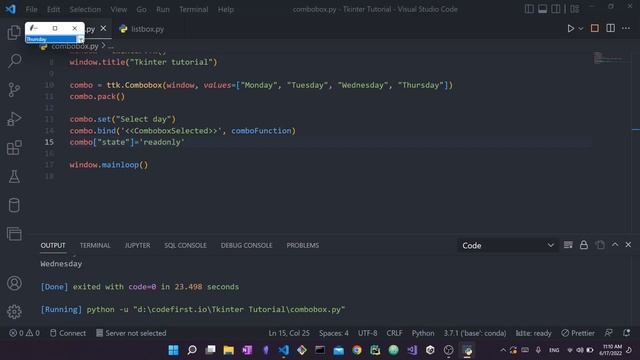Open the Thursday combobox dropdown arrow
Screen dimensions: 640x360
coord(80,39)
